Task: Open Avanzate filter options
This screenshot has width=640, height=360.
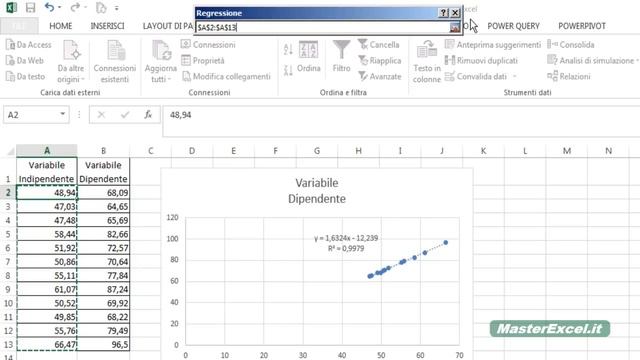Action: click(x=380, y=76)
